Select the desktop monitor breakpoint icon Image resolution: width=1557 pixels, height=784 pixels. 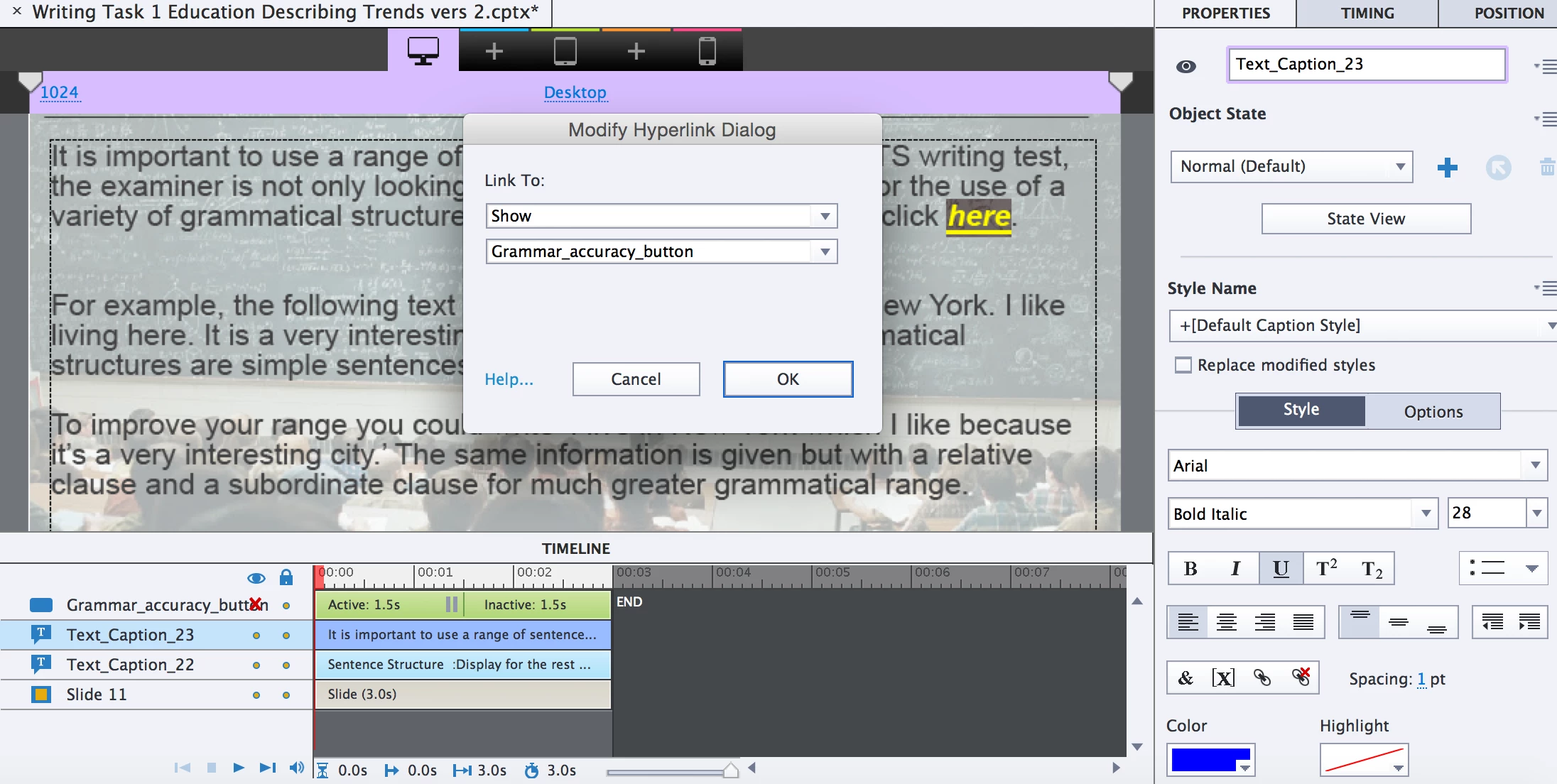[423, 50]
